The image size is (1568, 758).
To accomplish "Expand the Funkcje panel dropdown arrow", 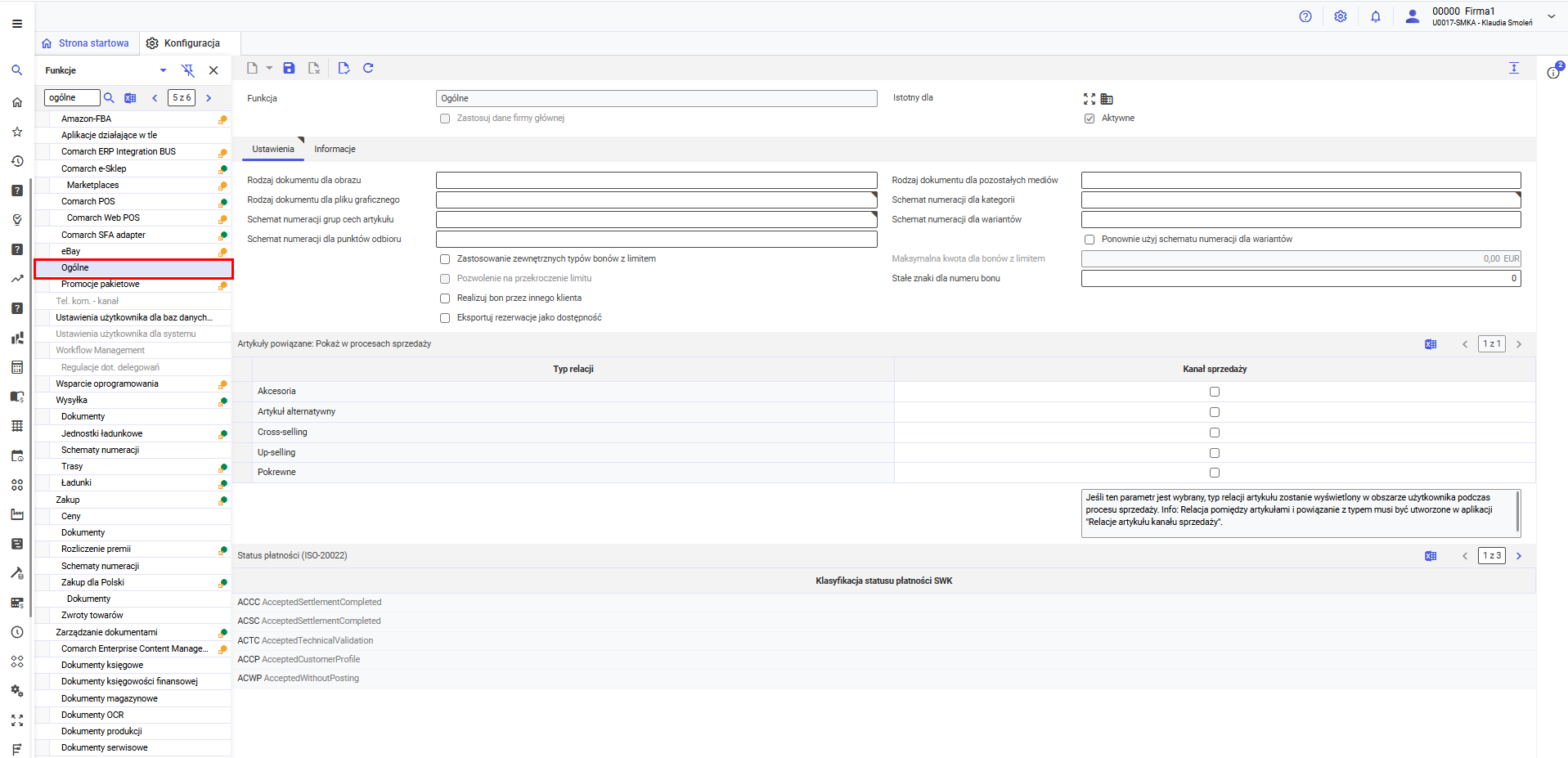I will (x=163, y=70).
